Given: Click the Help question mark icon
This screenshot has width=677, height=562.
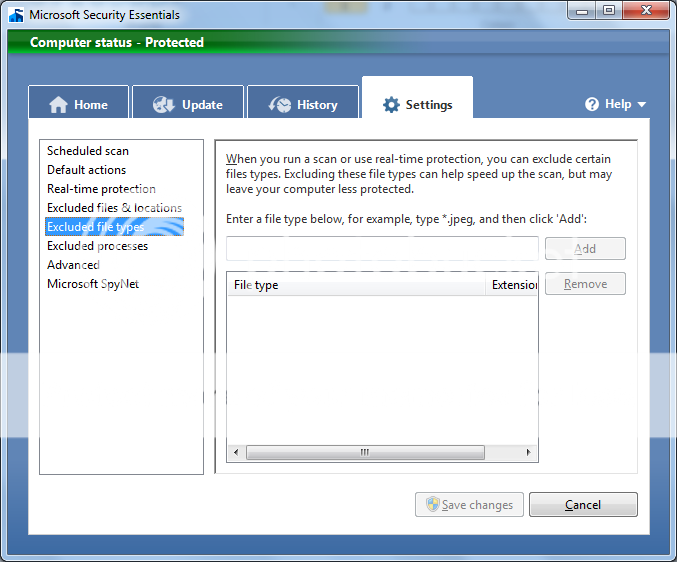Looking at the screenshot, I should pos(592,104).
